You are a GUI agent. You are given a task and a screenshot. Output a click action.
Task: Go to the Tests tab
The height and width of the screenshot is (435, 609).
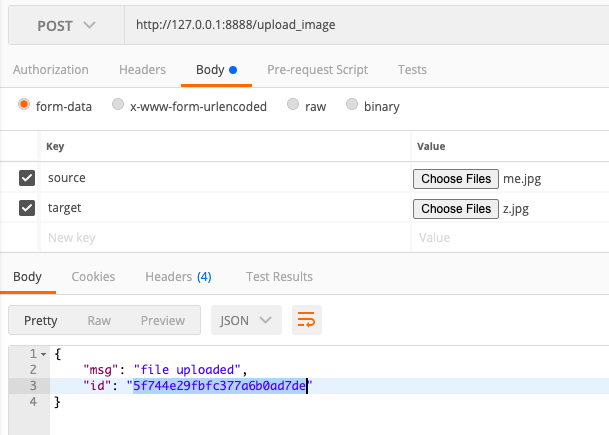click(412, 70)
